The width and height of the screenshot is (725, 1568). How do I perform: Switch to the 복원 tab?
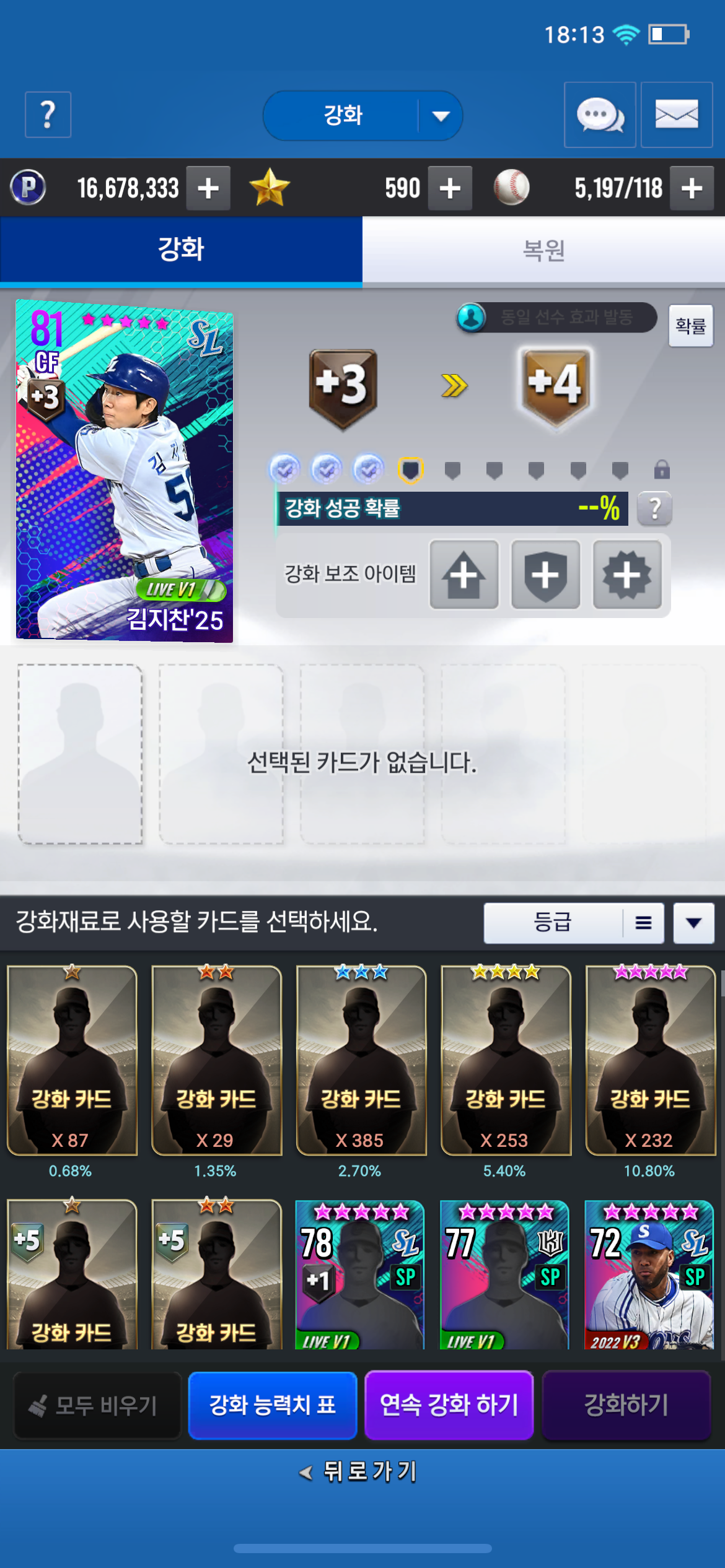(543, 250)
